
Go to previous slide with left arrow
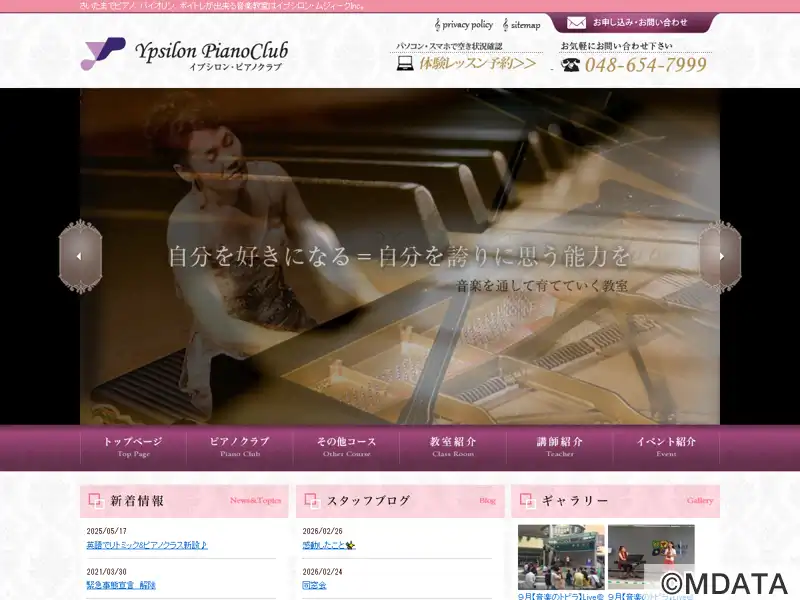(x=80, y=256)
